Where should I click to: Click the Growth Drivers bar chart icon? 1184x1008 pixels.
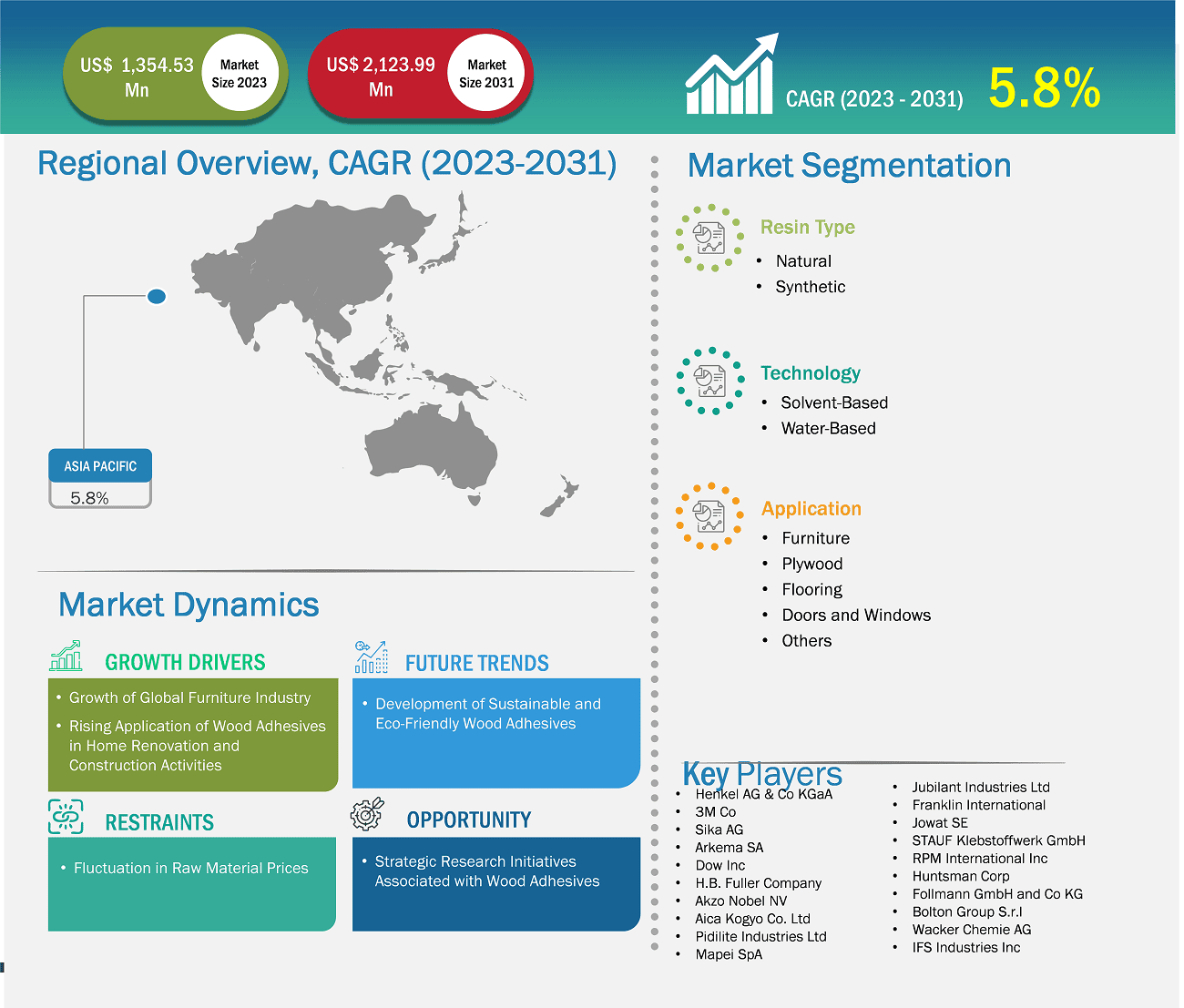click(65, 656)
